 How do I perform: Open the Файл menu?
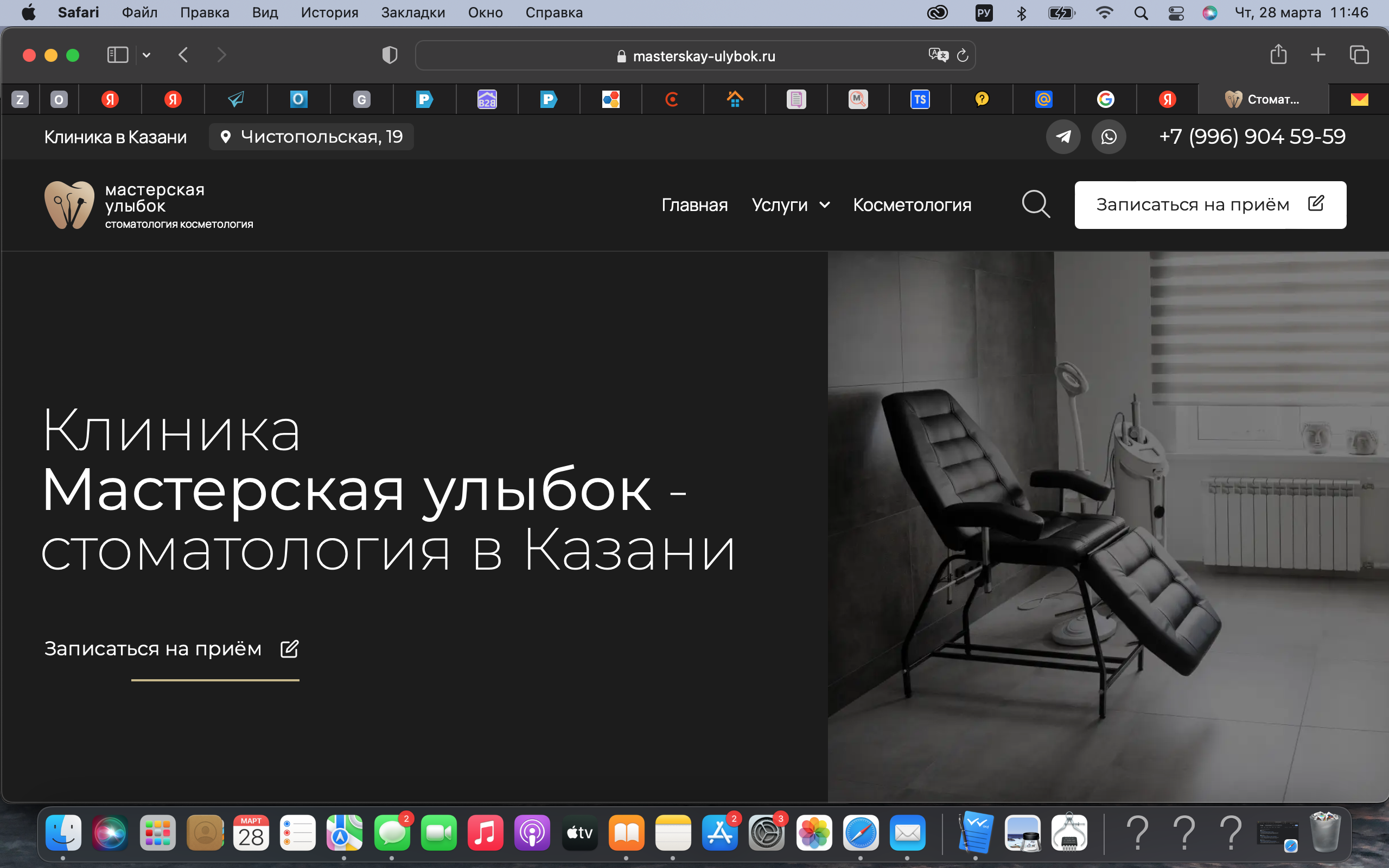[x=139, y=12]
